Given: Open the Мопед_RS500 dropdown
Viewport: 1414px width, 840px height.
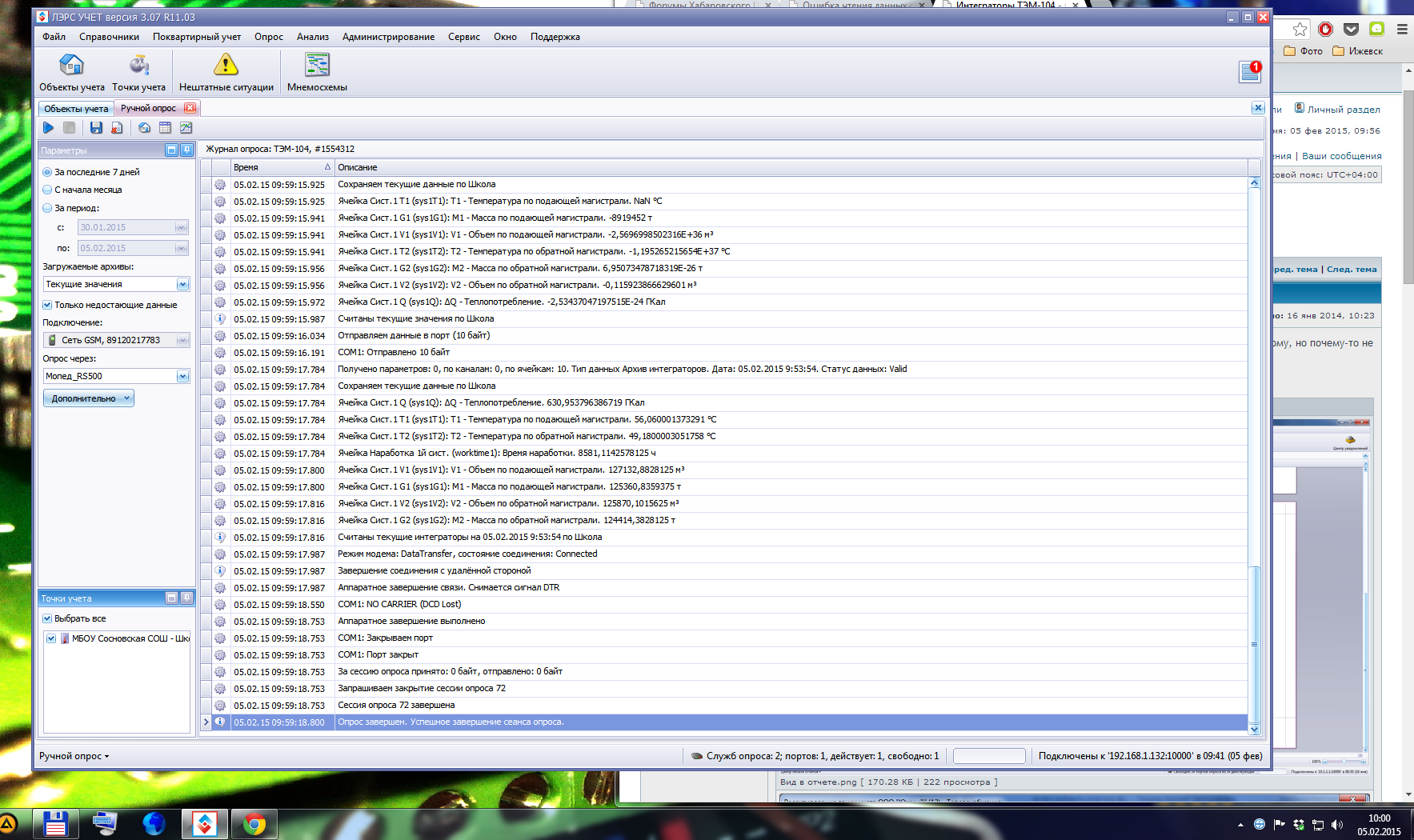Looking at the screenshot, I should [182, 376].
